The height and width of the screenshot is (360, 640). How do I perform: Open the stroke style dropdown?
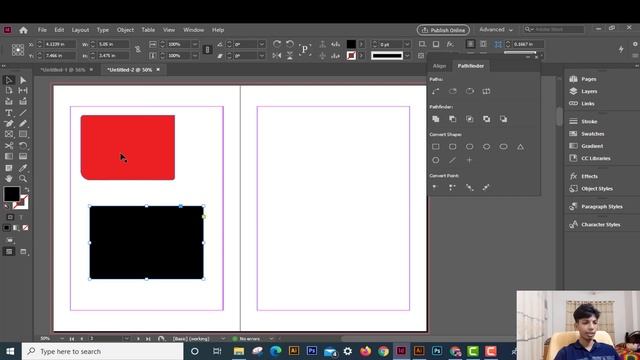407,56
